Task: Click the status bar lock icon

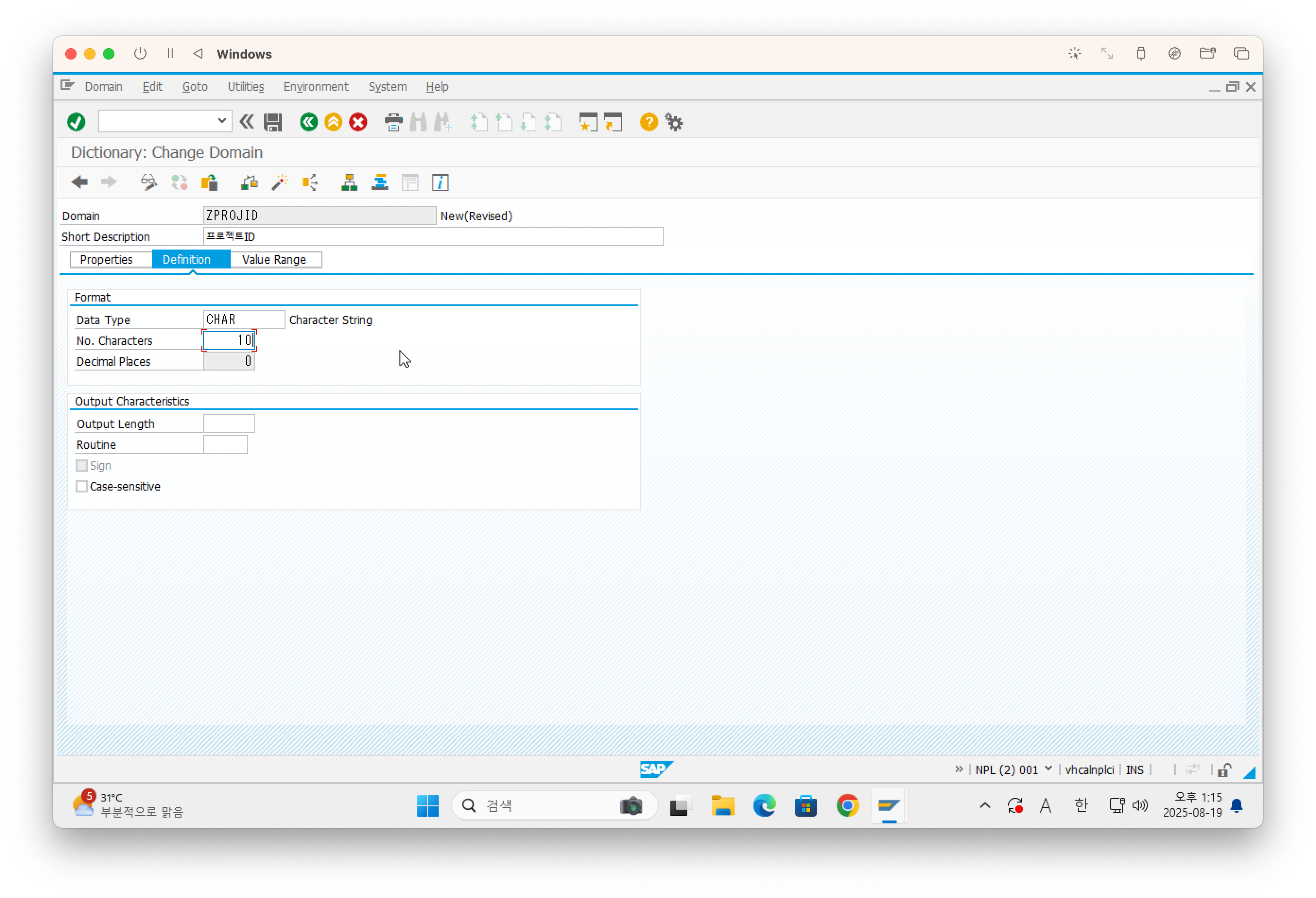Action: [x=1224, y=769]
